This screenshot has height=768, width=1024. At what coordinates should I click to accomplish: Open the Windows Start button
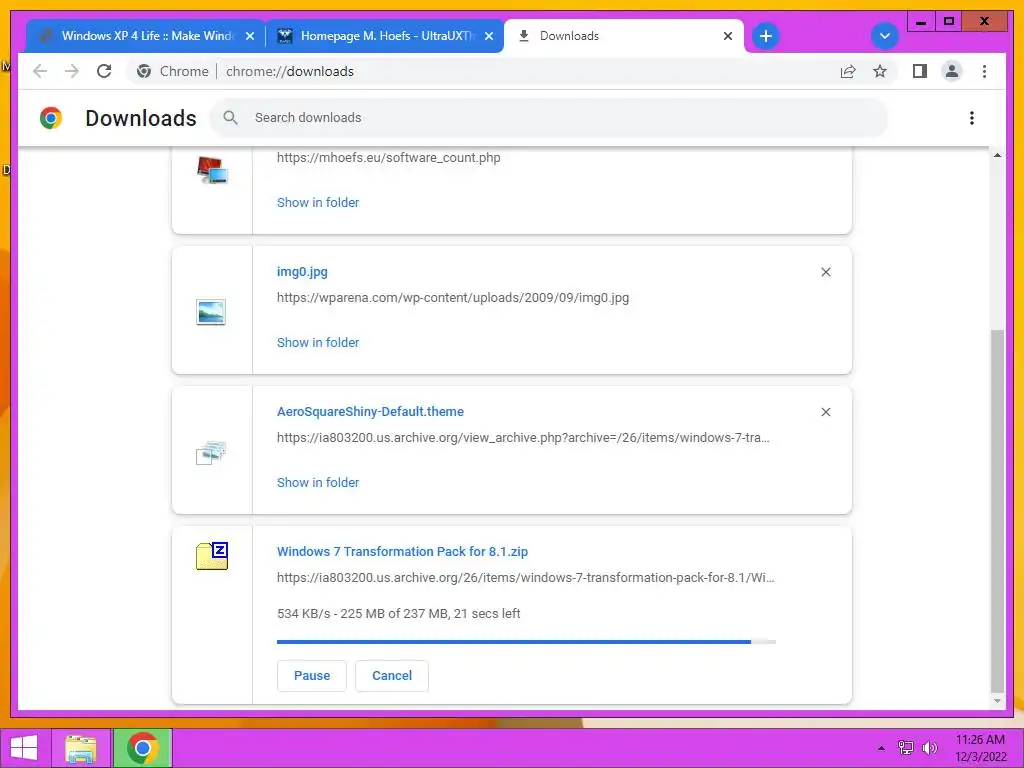coord(24,748)
